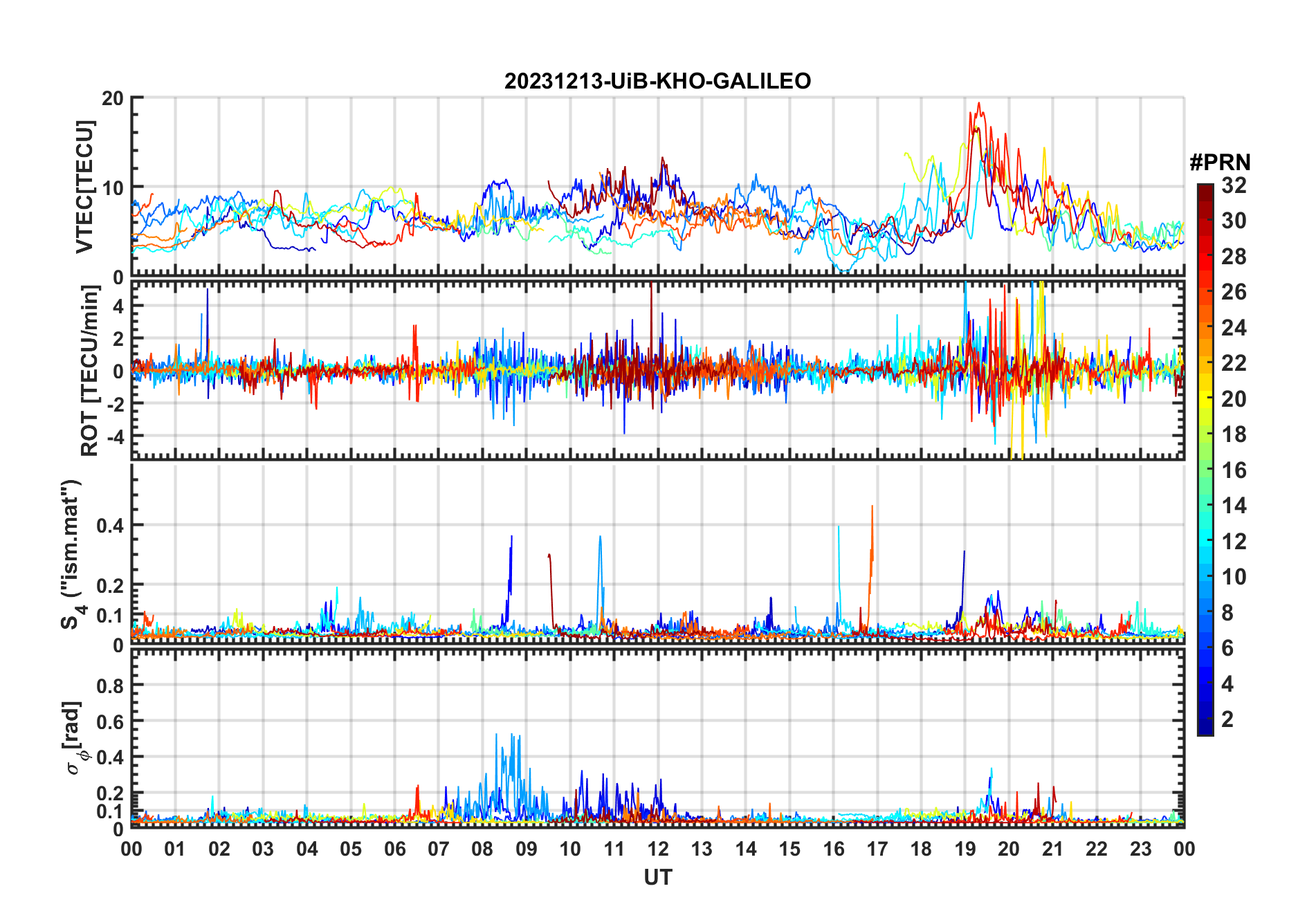Click the 10 tick on VTEC axis
The image size is (1316, 920).
pyautogui.click(x=112, y=187)
